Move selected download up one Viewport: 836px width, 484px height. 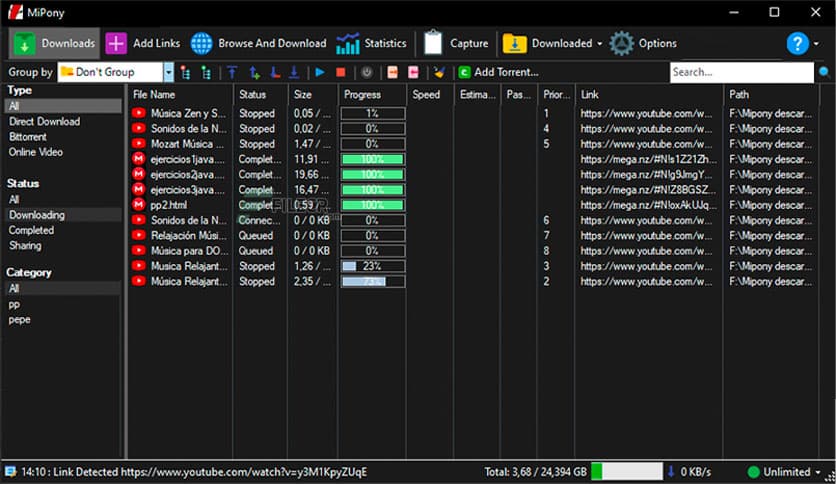(254, 72)
